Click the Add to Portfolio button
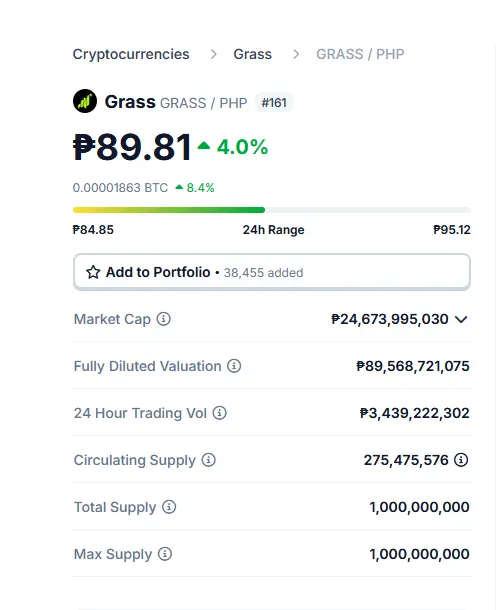The height and width of the screenshot is (610, 504). click(272, 272)
